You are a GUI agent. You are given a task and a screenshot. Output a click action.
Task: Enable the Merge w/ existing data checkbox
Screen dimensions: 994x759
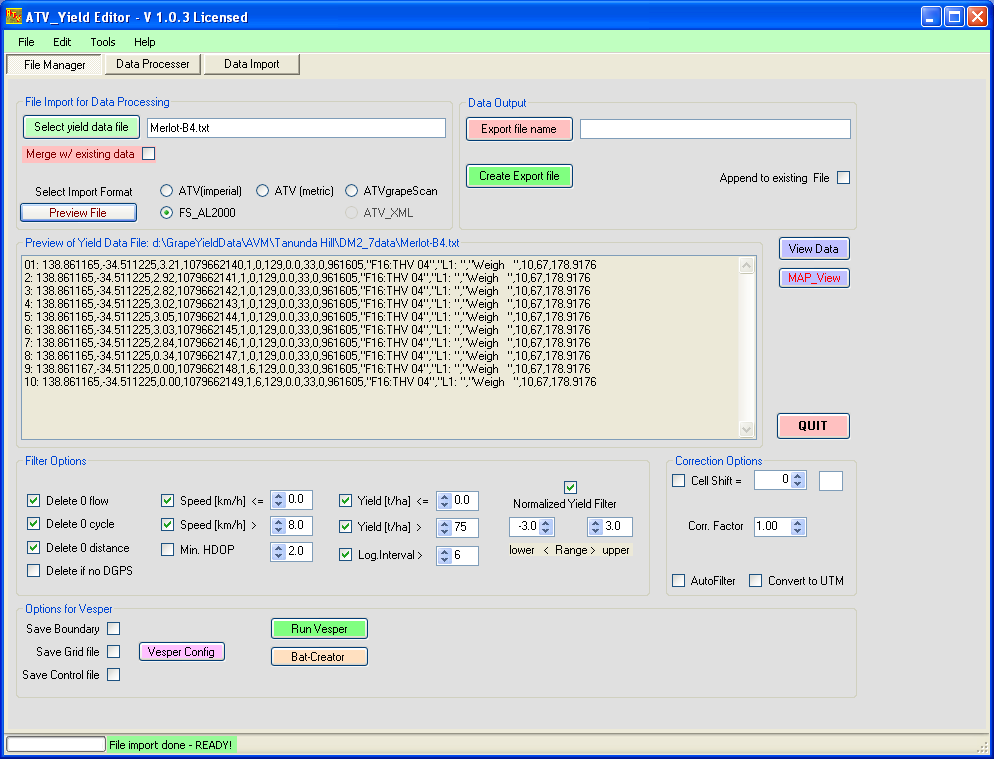click(149, 154)
